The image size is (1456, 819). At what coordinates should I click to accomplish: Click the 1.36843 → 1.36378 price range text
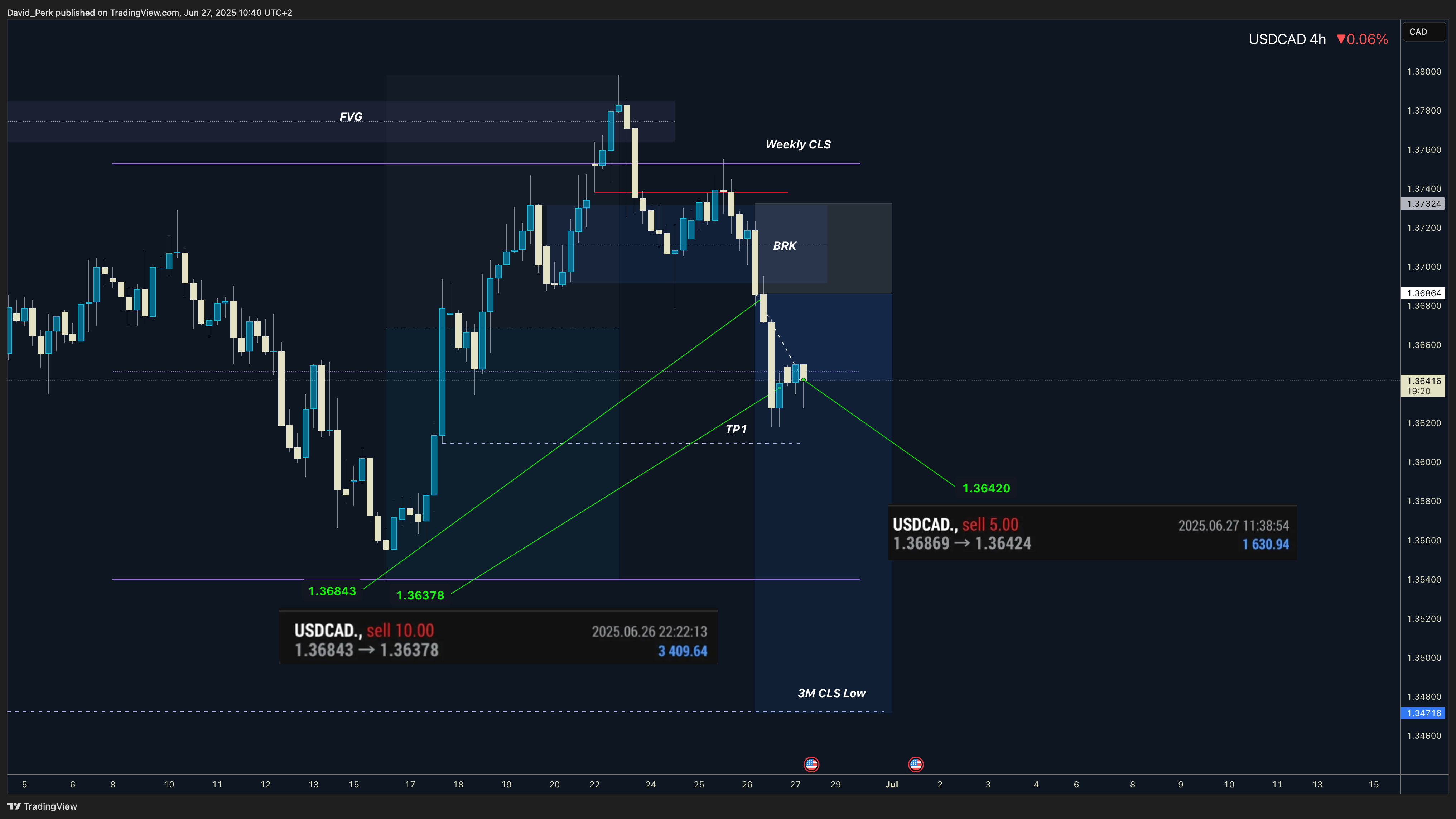(366, 650)
